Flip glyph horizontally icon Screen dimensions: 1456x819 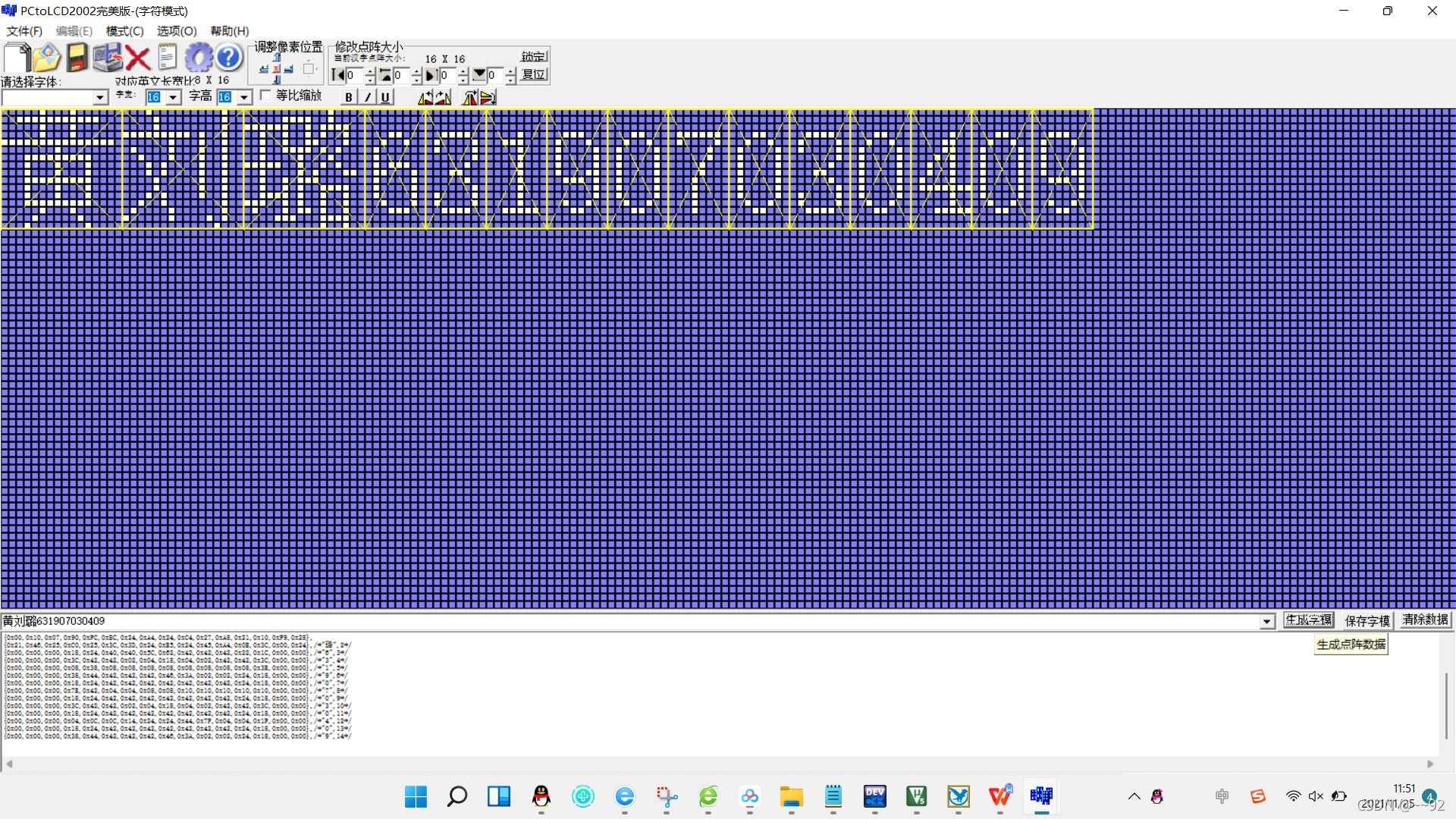(471, 97)
